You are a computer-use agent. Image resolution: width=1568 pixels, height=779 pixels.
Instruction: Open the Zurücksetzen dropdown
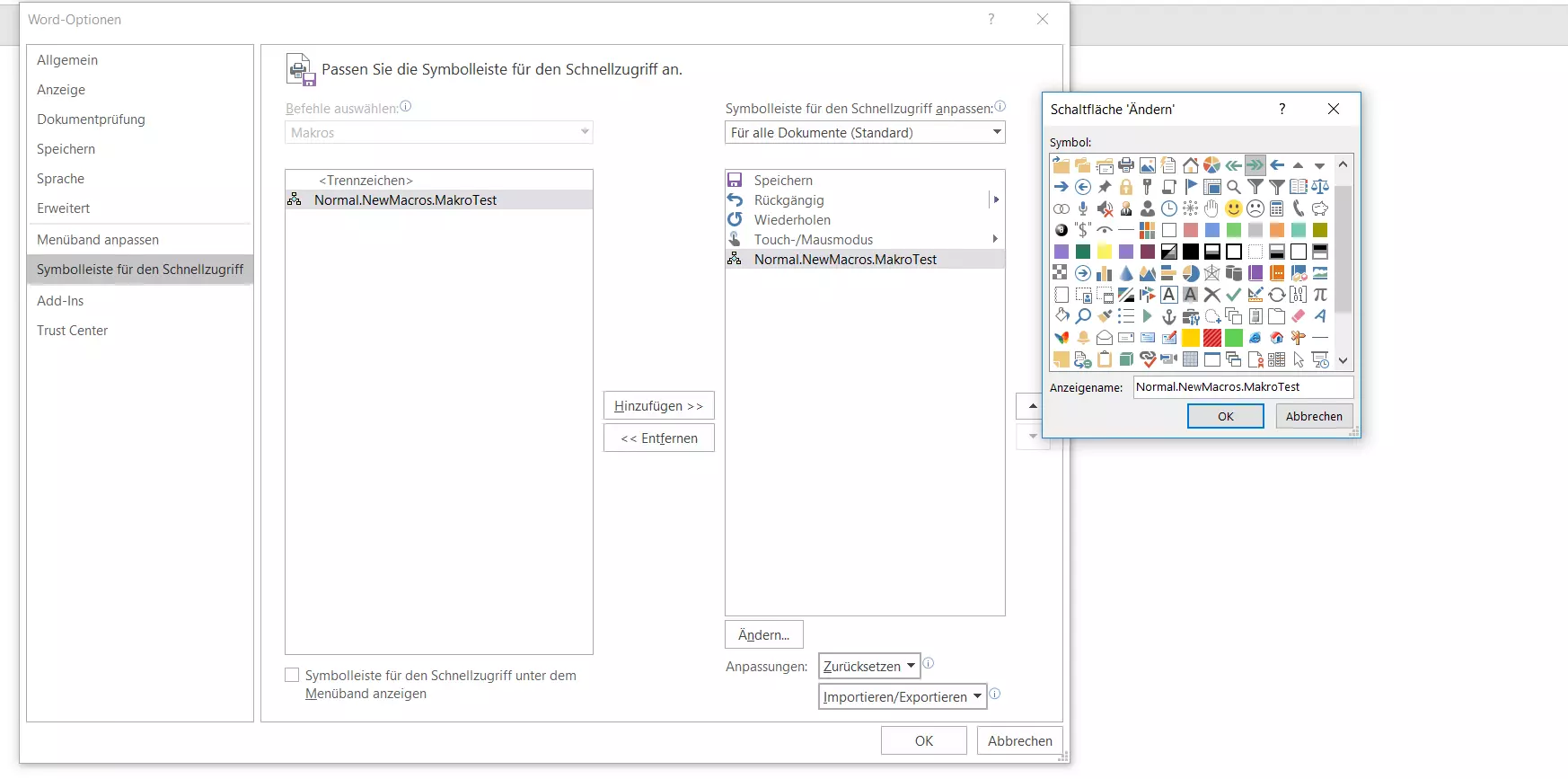(869, 666)
